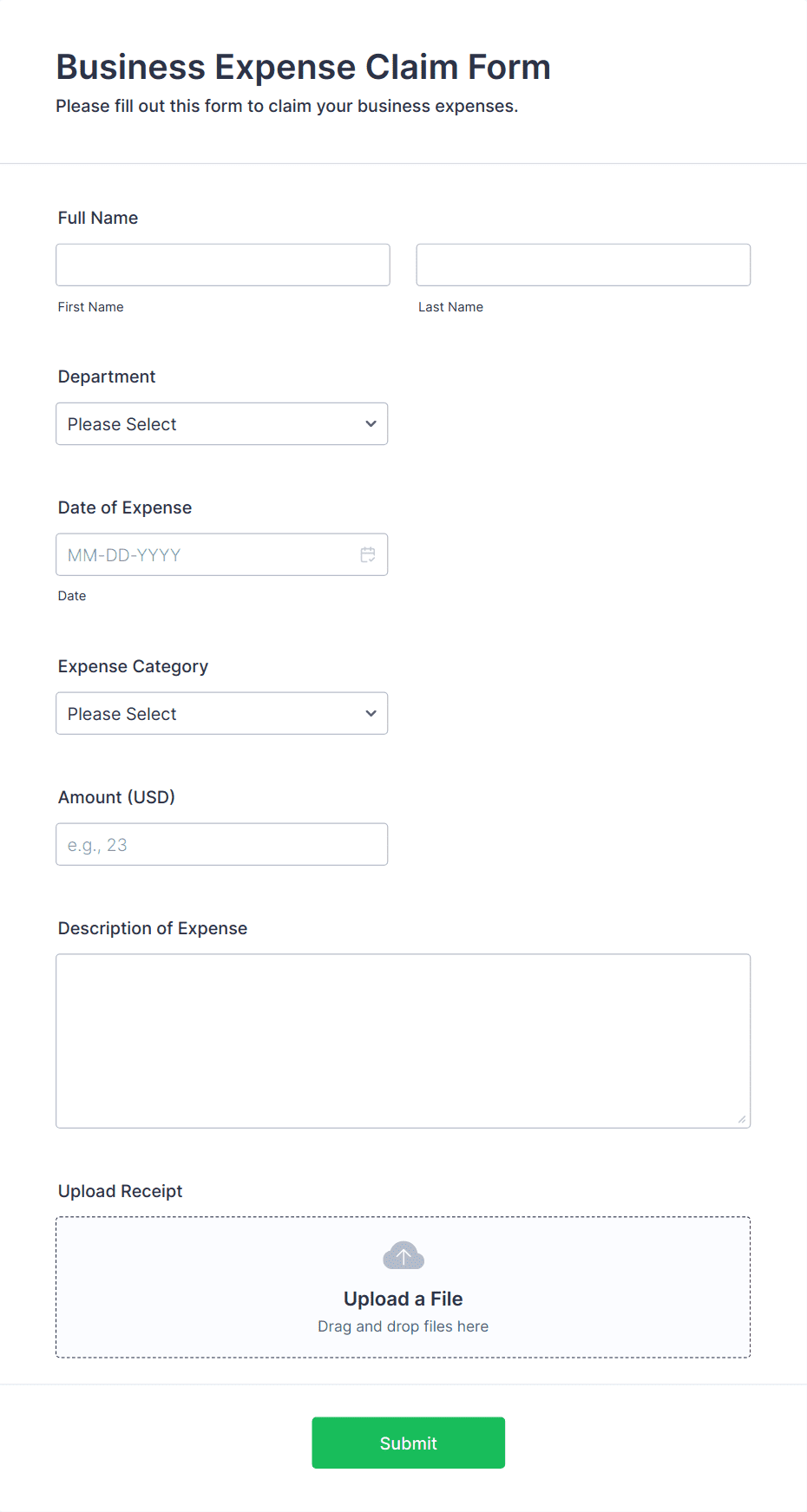Focus the Amount (USD) input box
Screen dimensions: 807x1512
tap(221, 843)
